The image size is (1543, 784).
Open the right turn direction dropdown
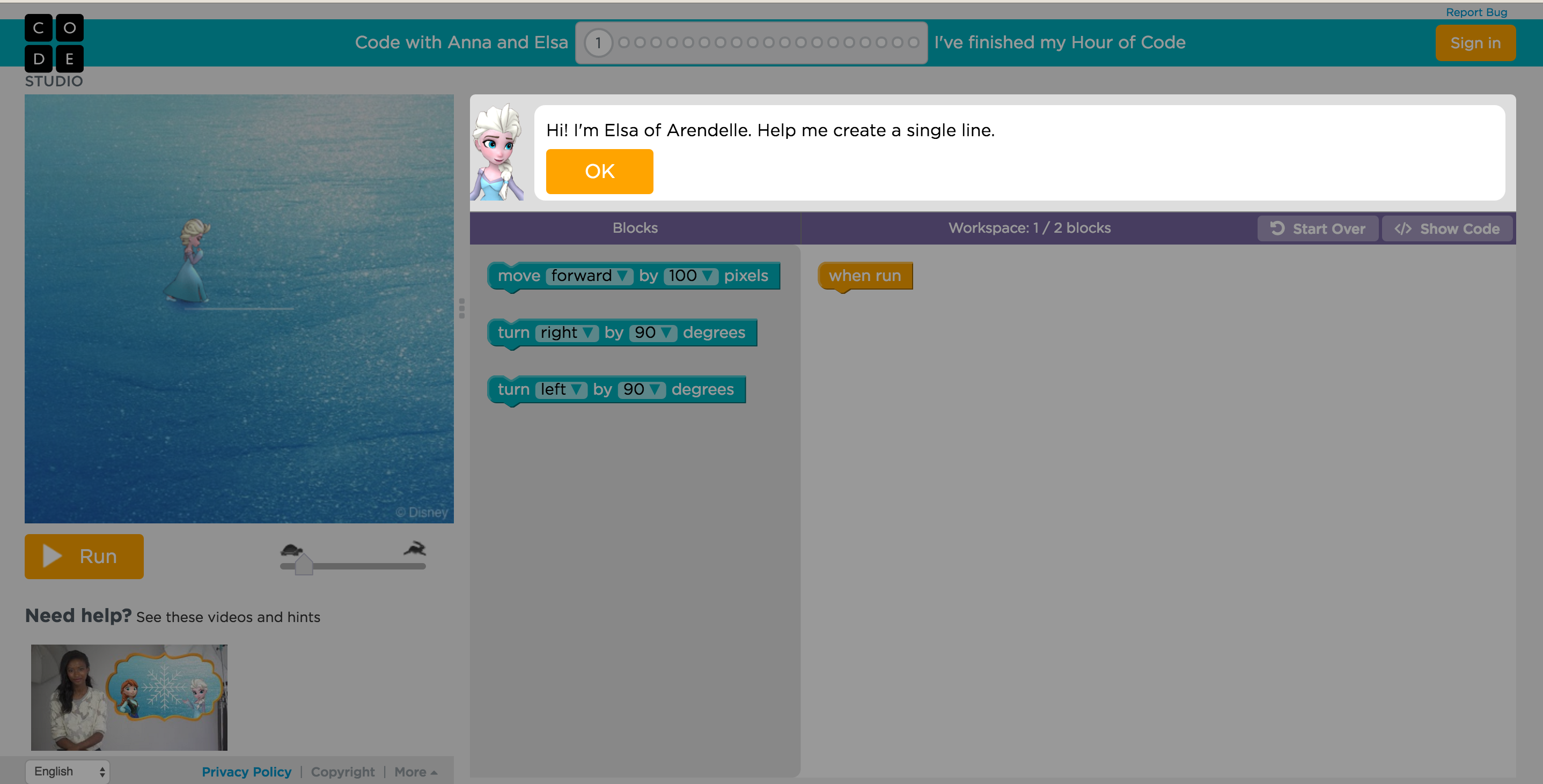[588, 332]
